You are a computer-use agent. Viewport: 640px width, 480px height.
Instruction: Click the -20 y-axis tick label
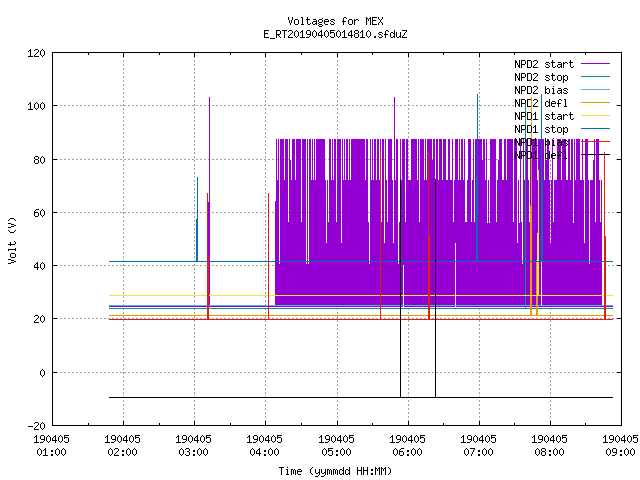point(36,426)
